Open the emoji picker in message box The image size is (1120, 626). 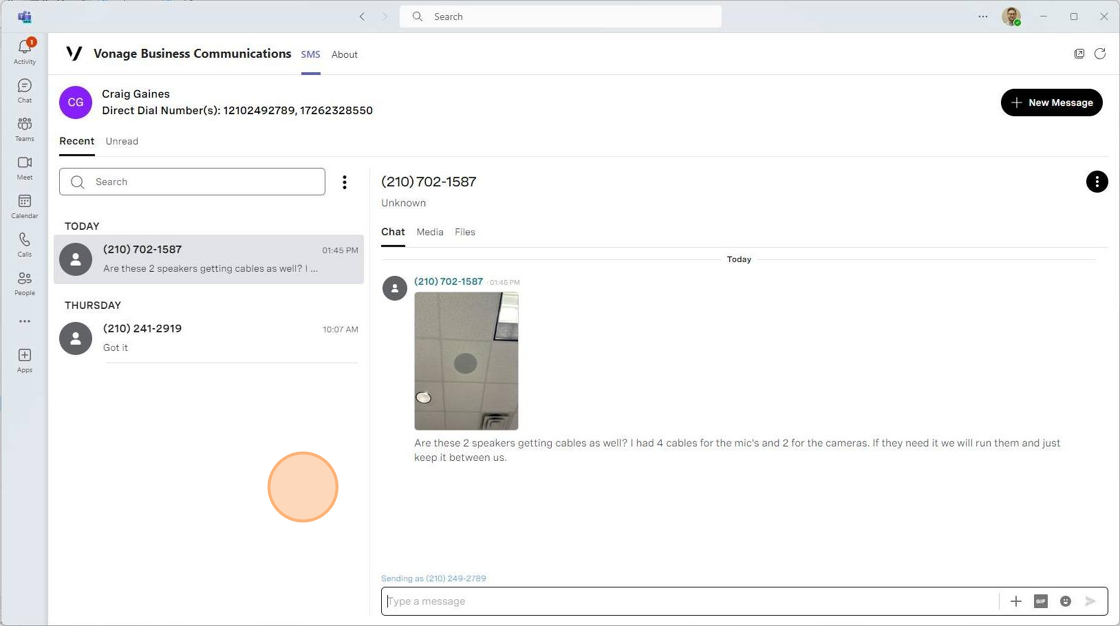coord(1065,601)
